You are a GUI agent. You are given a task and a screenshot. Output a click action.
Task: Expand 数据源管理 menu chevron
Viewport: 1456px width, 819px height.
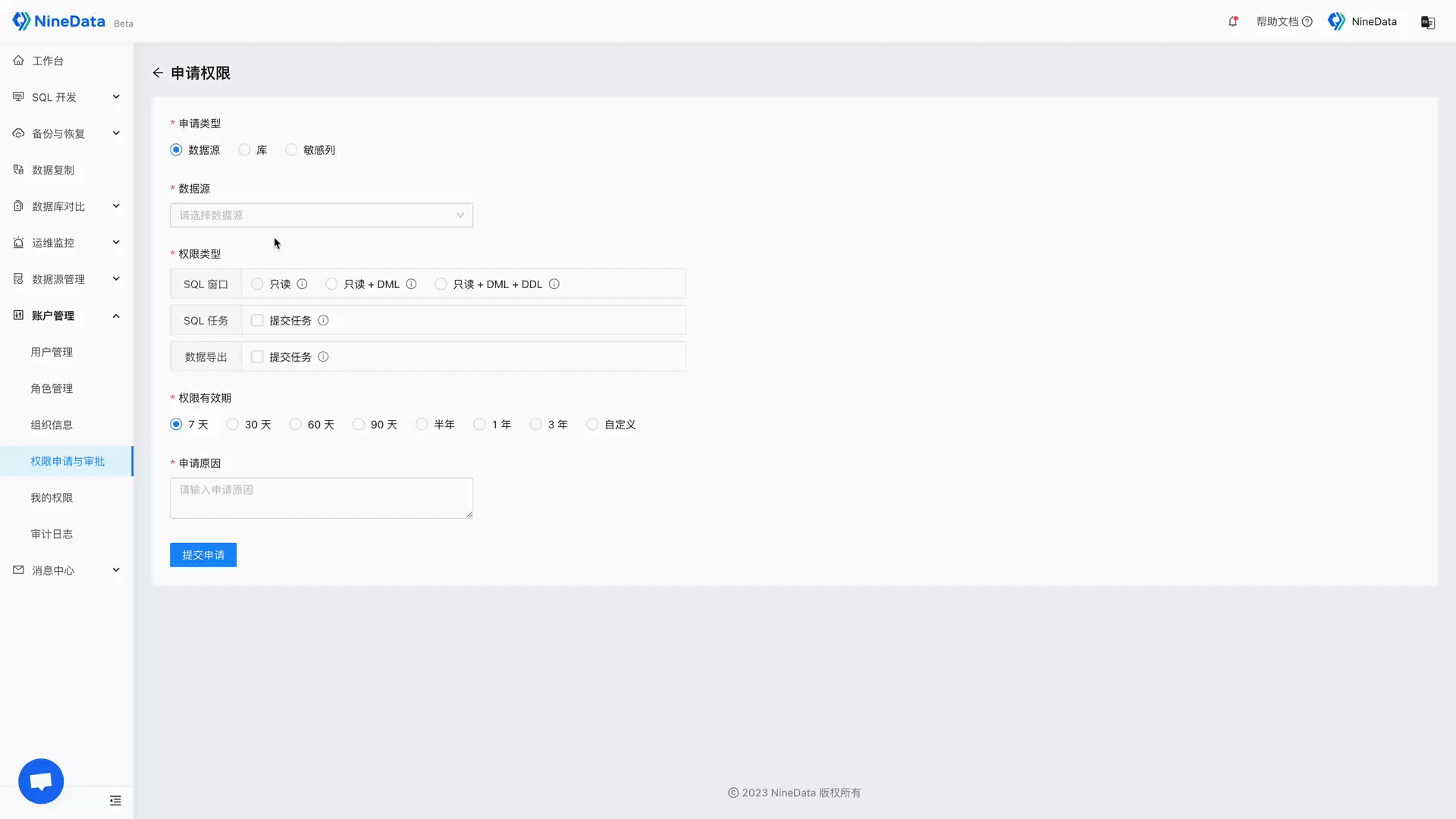pos(116,279)
